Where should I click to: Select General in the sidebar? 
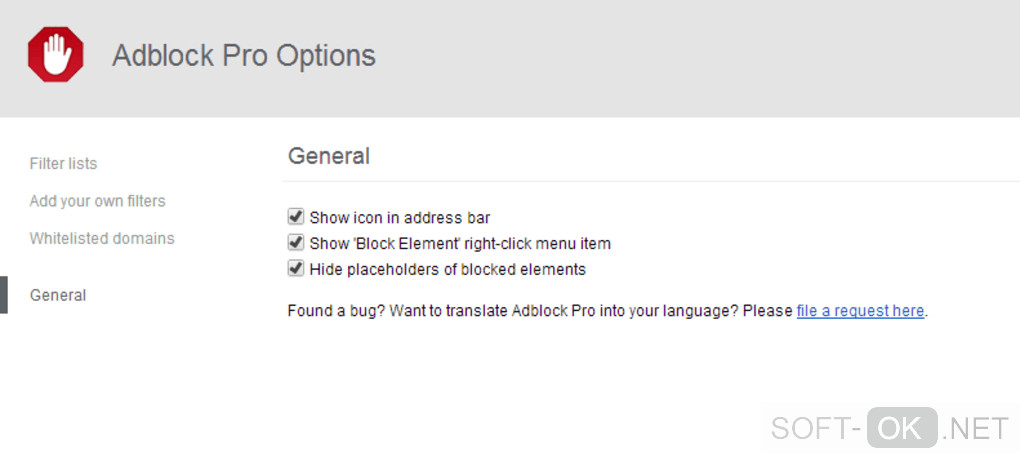(x=58, y=295)
